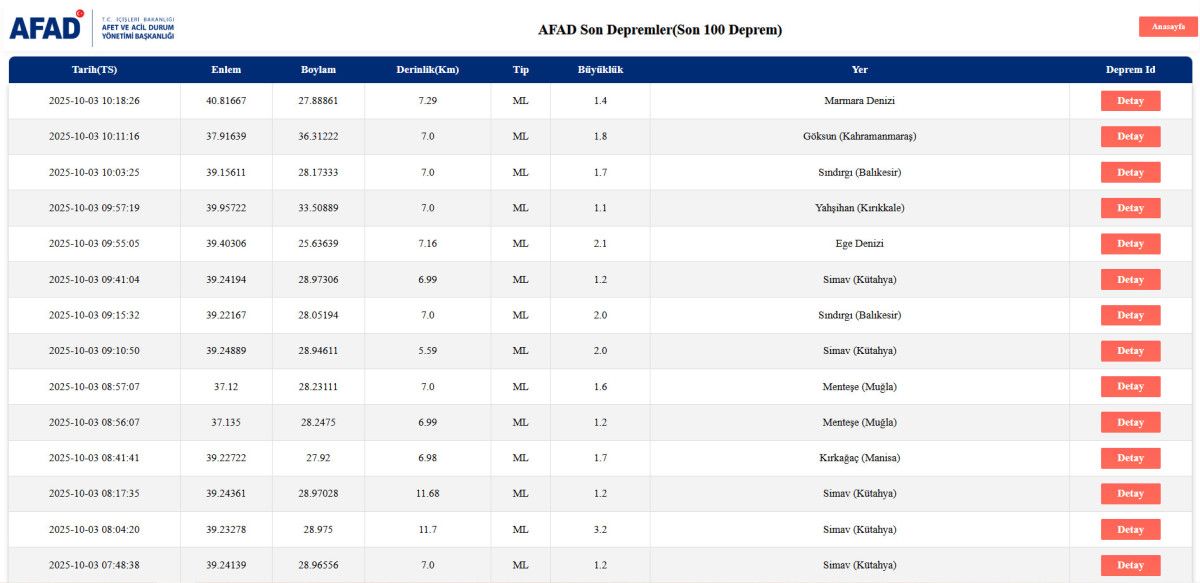Screen dimensions: 1200x583
Task: Click the Tarih(TS) column header
Action: (x=94, y=70)
